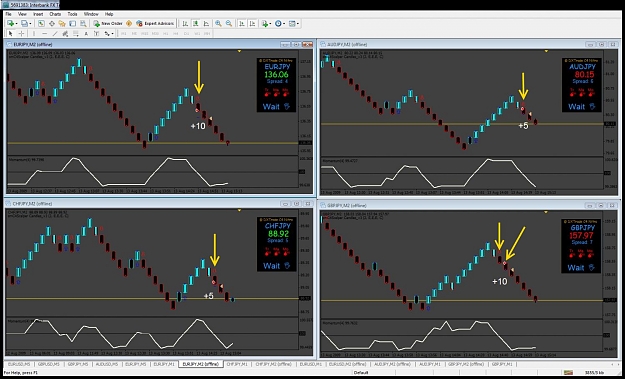Click the connection status 3155/5 kb
The width and height of the screenshot is (625, 379).
(594, 373)
